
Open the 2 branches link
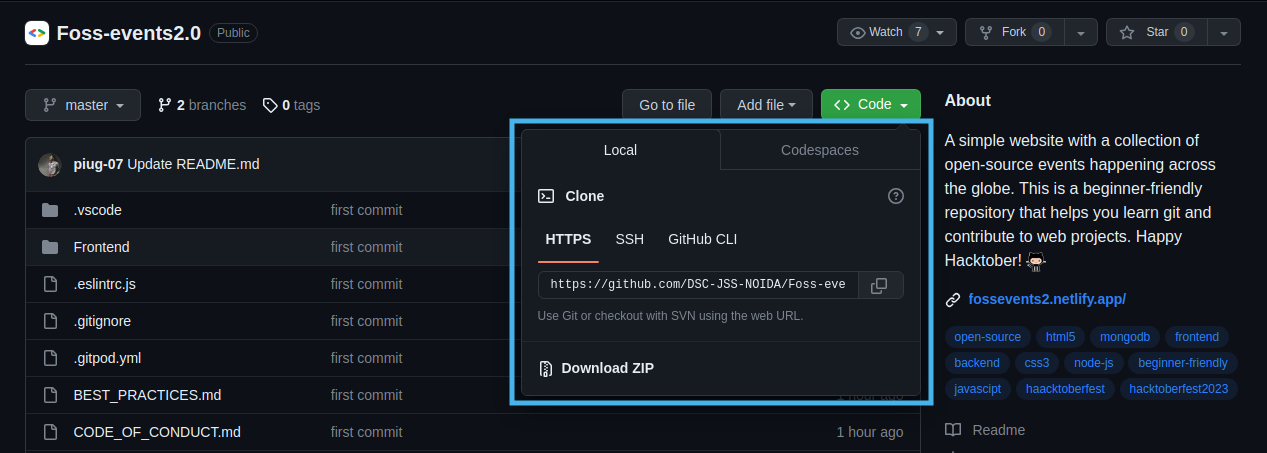[201, 105]
